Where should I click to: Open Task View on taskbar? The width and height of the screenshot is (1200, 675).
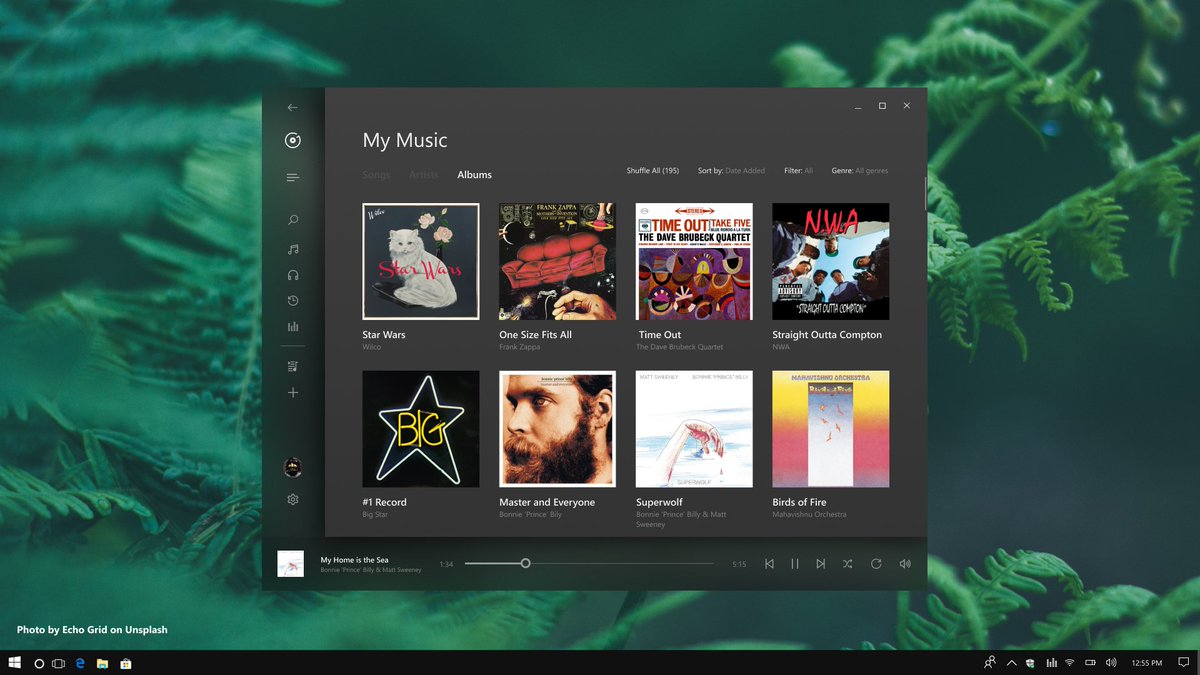[x=58, y=663]
